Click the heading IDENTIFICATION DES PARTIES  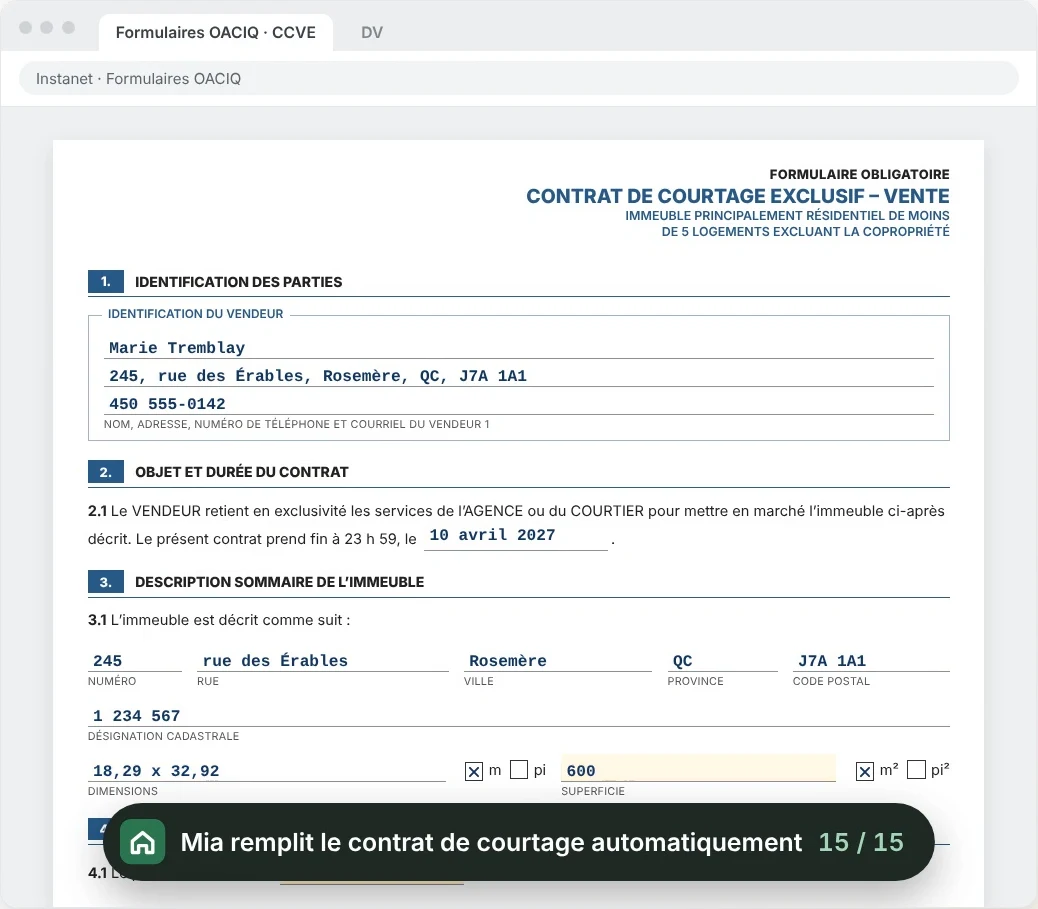(238, 282)
